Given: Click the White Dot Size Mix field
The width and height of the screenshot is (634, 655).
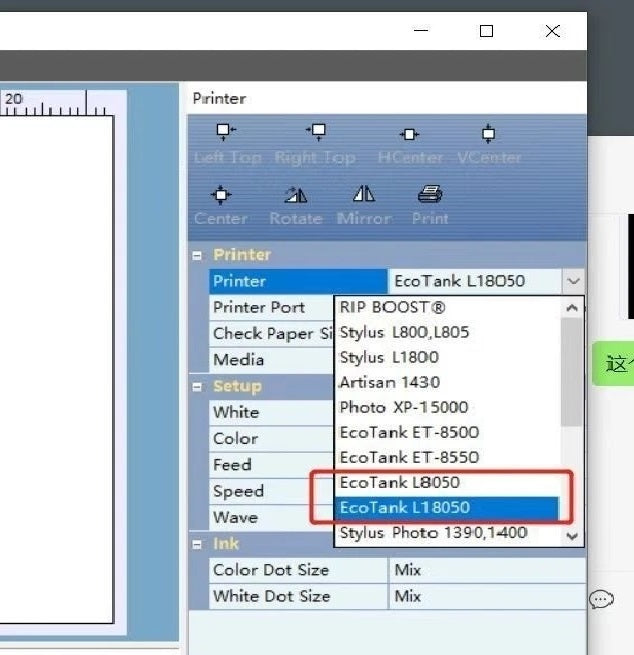Looking at the screenshot, I should [486, 596].
